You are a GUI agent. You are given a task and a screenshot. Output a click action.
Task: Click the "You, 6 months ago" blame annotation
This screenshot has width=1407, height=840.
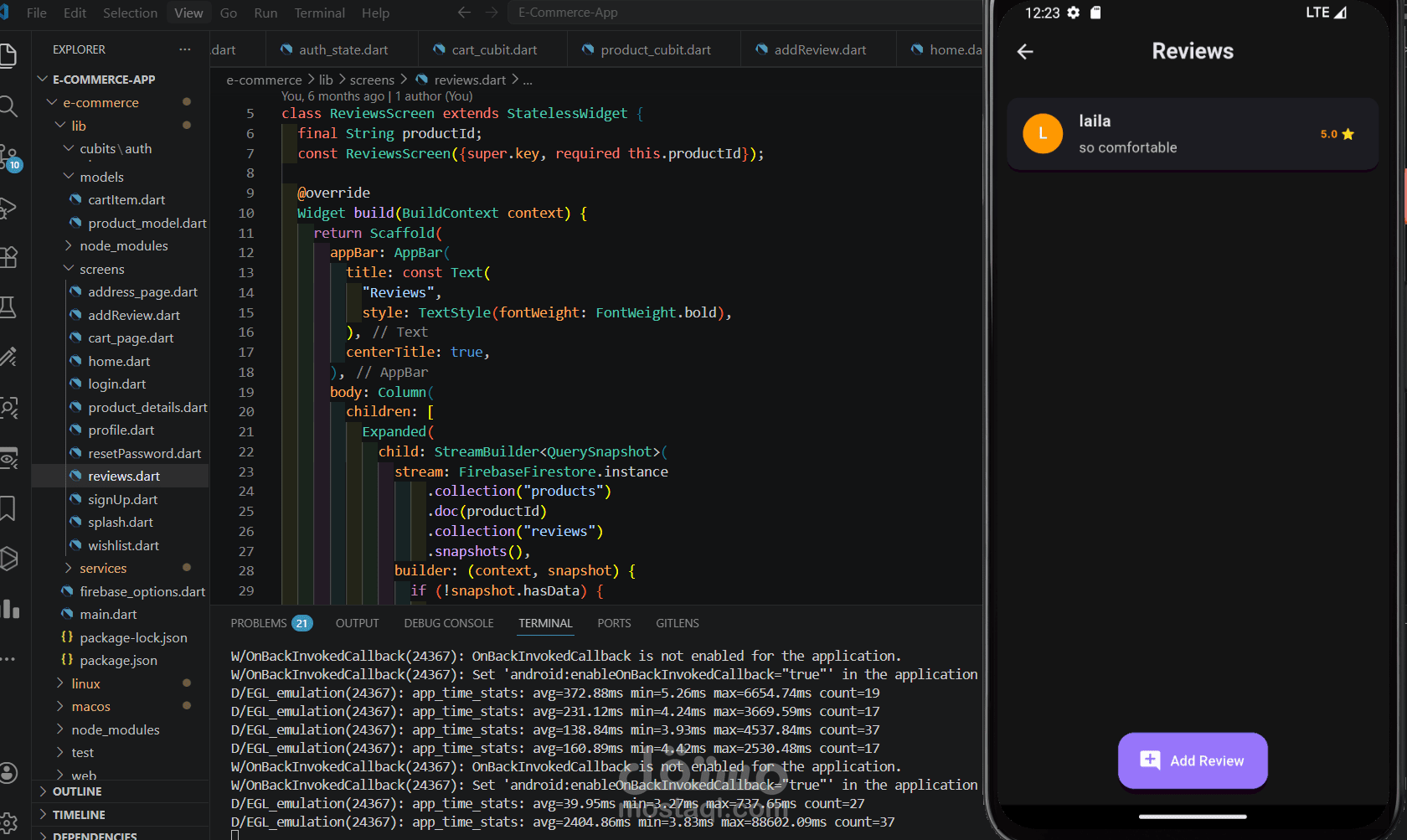377,96
